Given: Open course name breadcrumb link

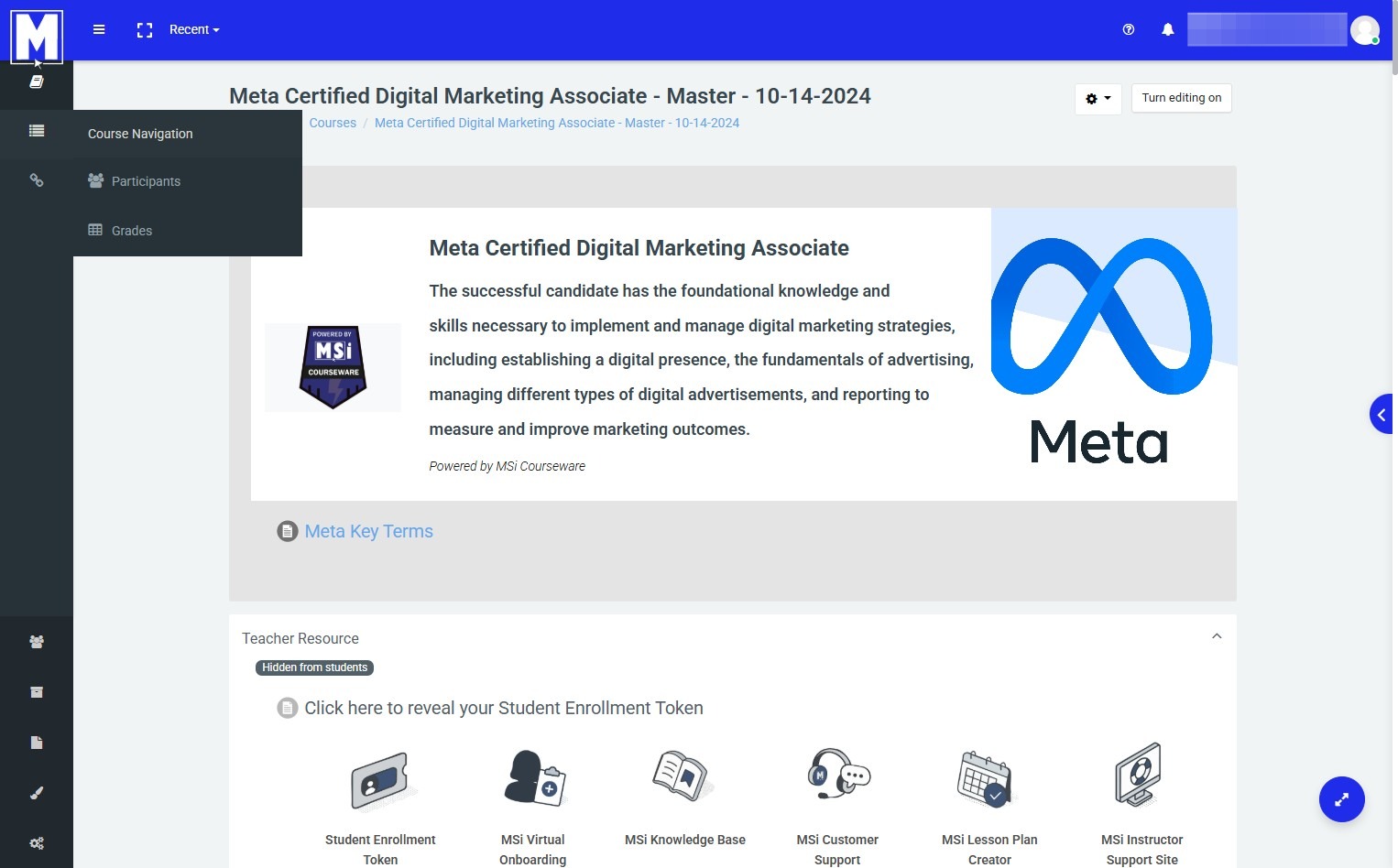Looking at the screenshot, I should click(x=557, y=123).
